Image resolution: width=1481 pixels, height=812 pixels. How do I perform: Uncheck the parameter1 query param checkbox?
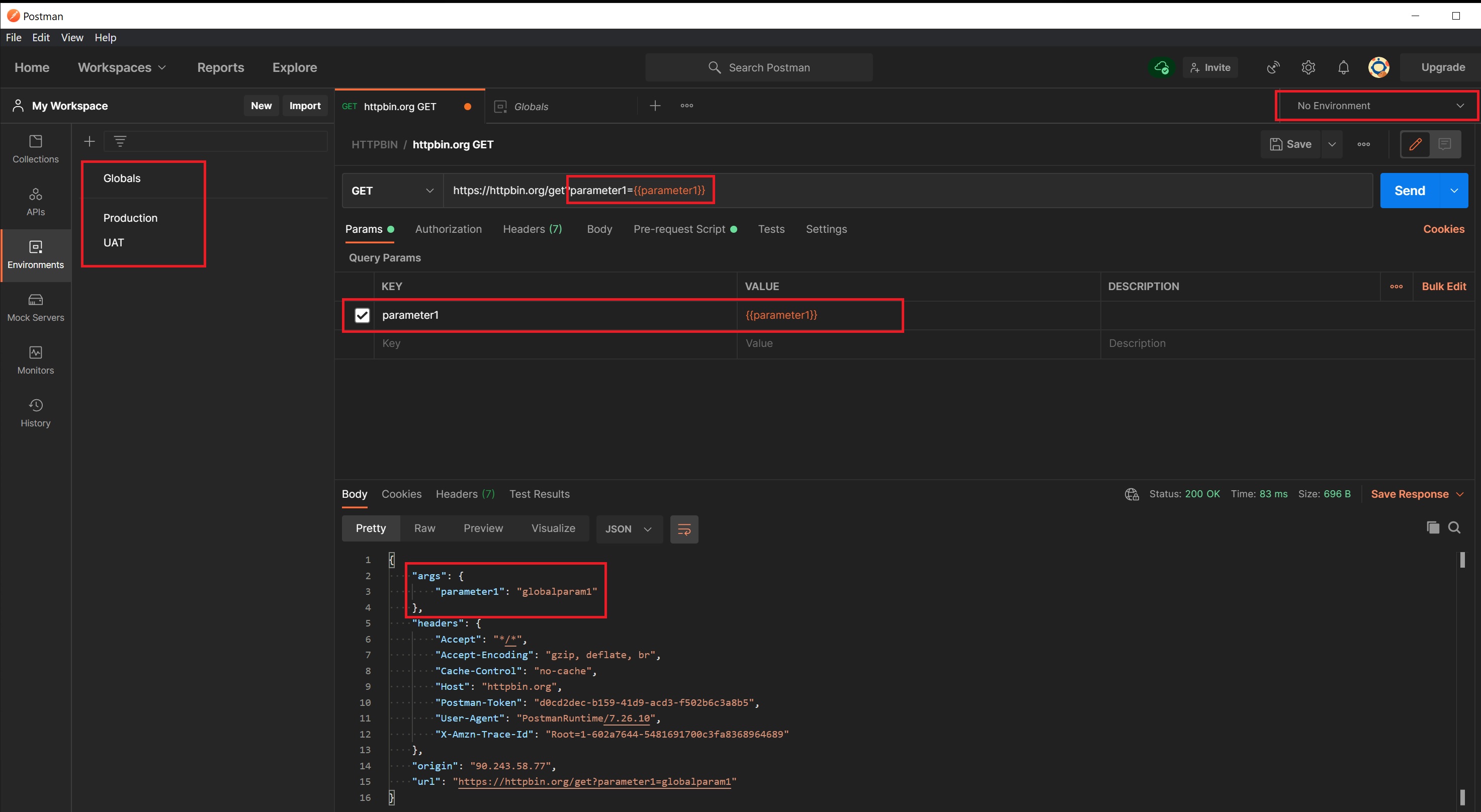pos(362,315)
